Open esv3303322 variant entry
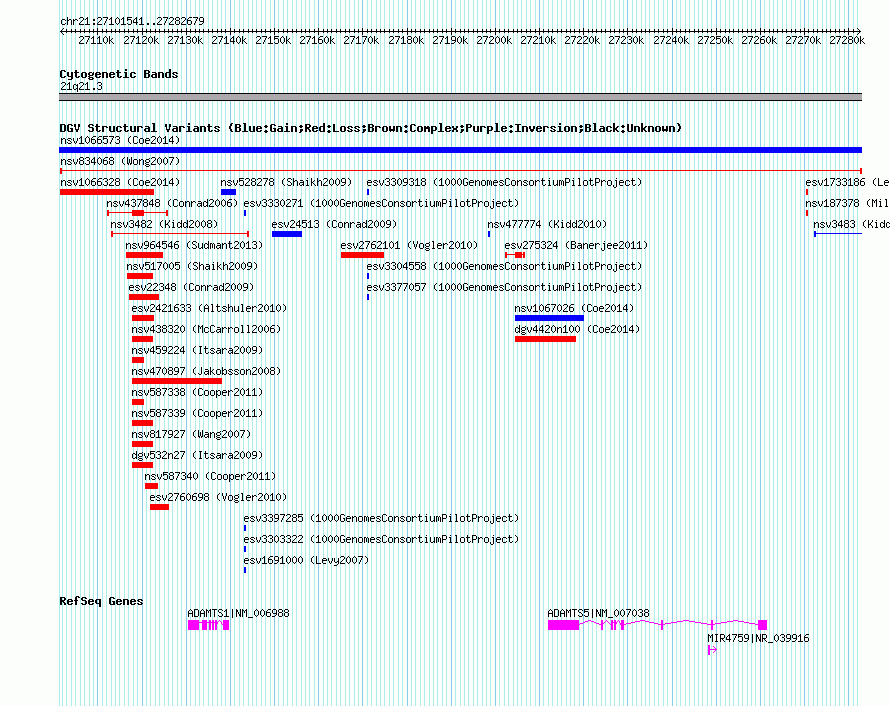890x706 pixels. coord(381,539)
